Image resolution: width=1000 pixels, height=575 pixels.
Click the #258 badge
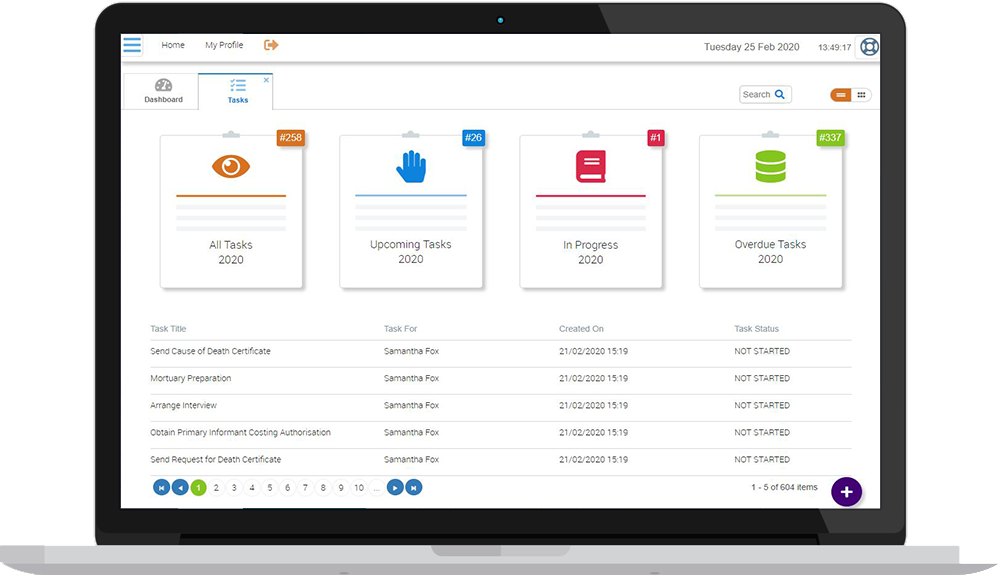290,138
